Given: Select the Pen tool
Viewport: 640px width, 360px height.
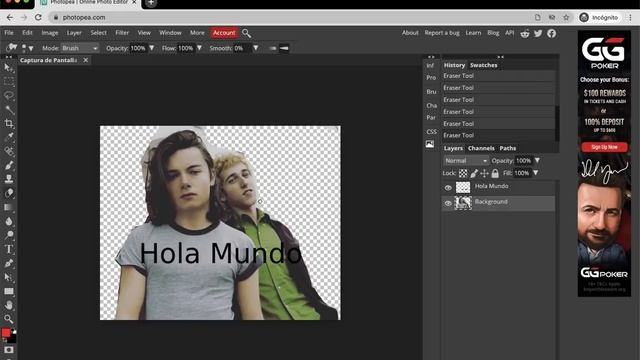Looking at the screenshot, I should [9, 263].
